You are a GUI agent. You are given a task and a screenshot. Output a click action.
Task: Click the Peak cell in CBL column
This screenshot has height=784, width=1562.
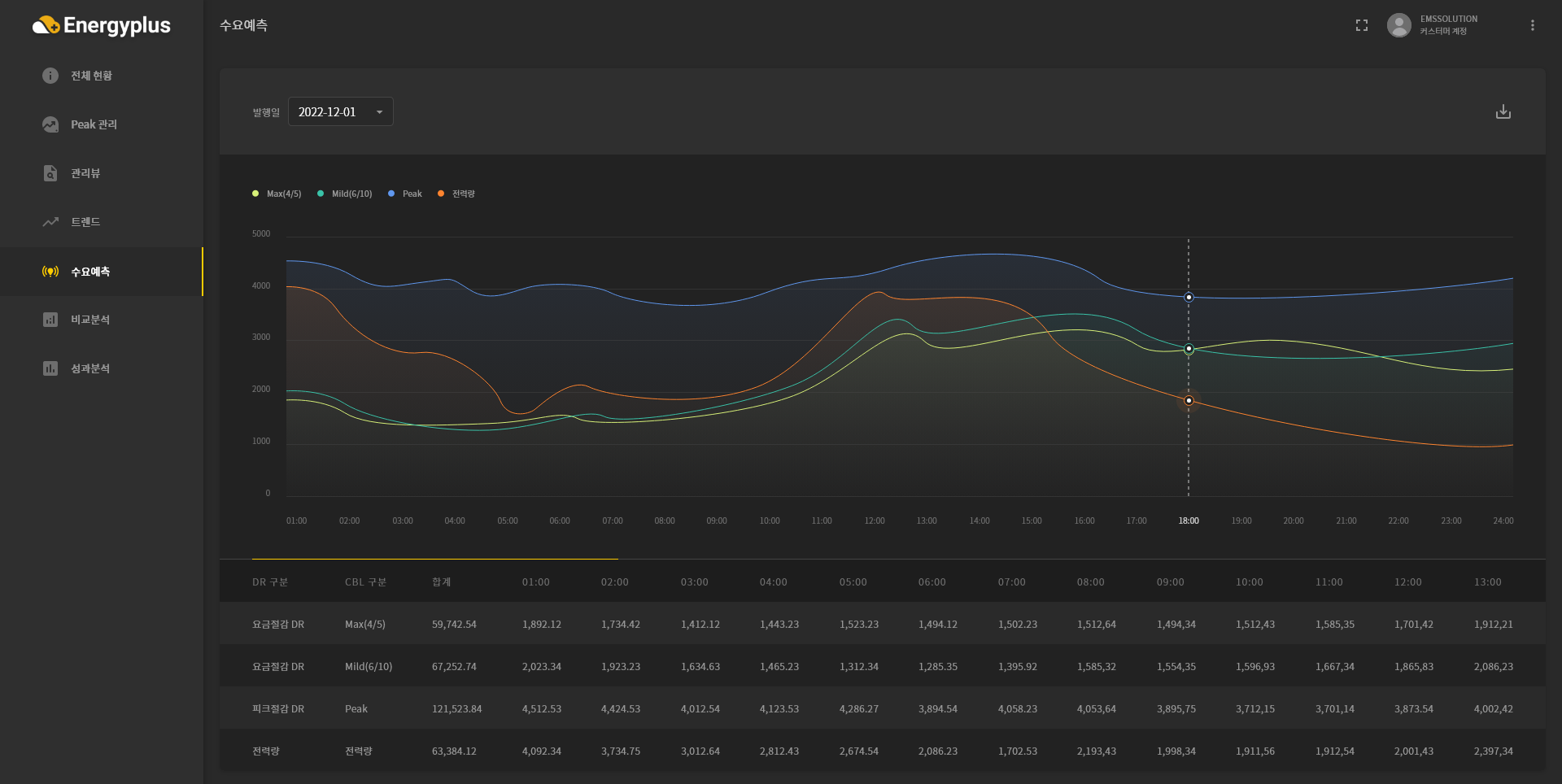tap(356, 709)
